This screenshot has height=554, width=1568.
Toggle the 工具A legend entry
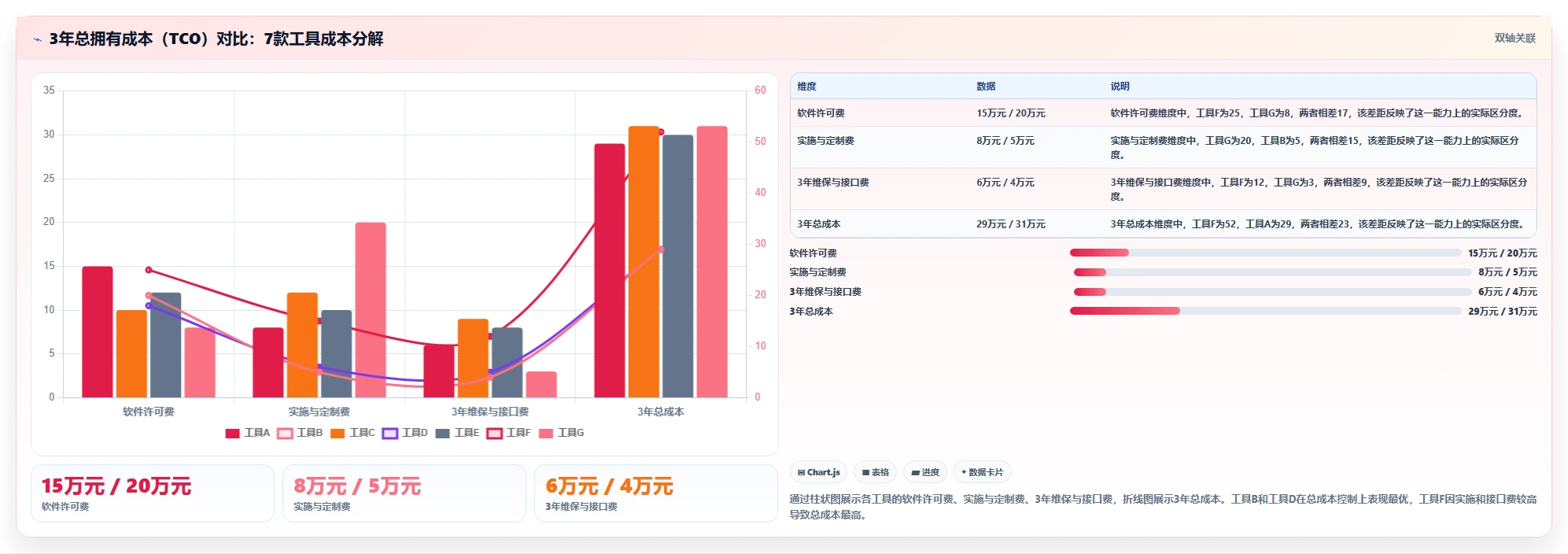tap(247, 433)
